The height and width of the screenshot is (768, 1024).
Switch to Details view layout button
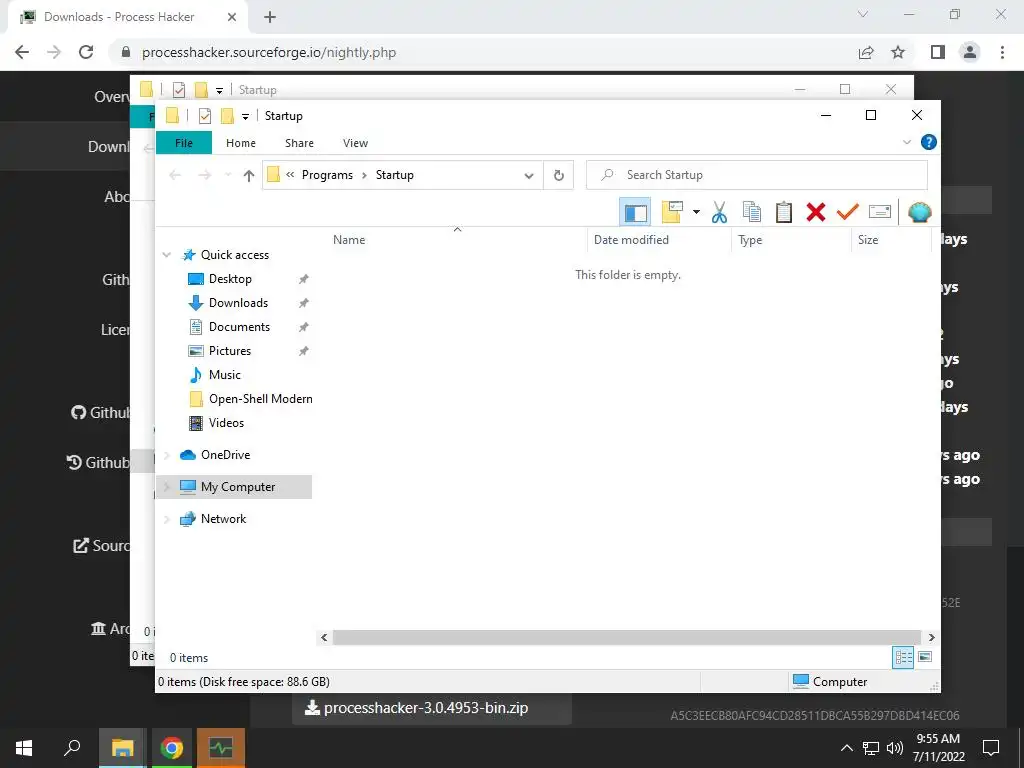(x=903, y=657)
